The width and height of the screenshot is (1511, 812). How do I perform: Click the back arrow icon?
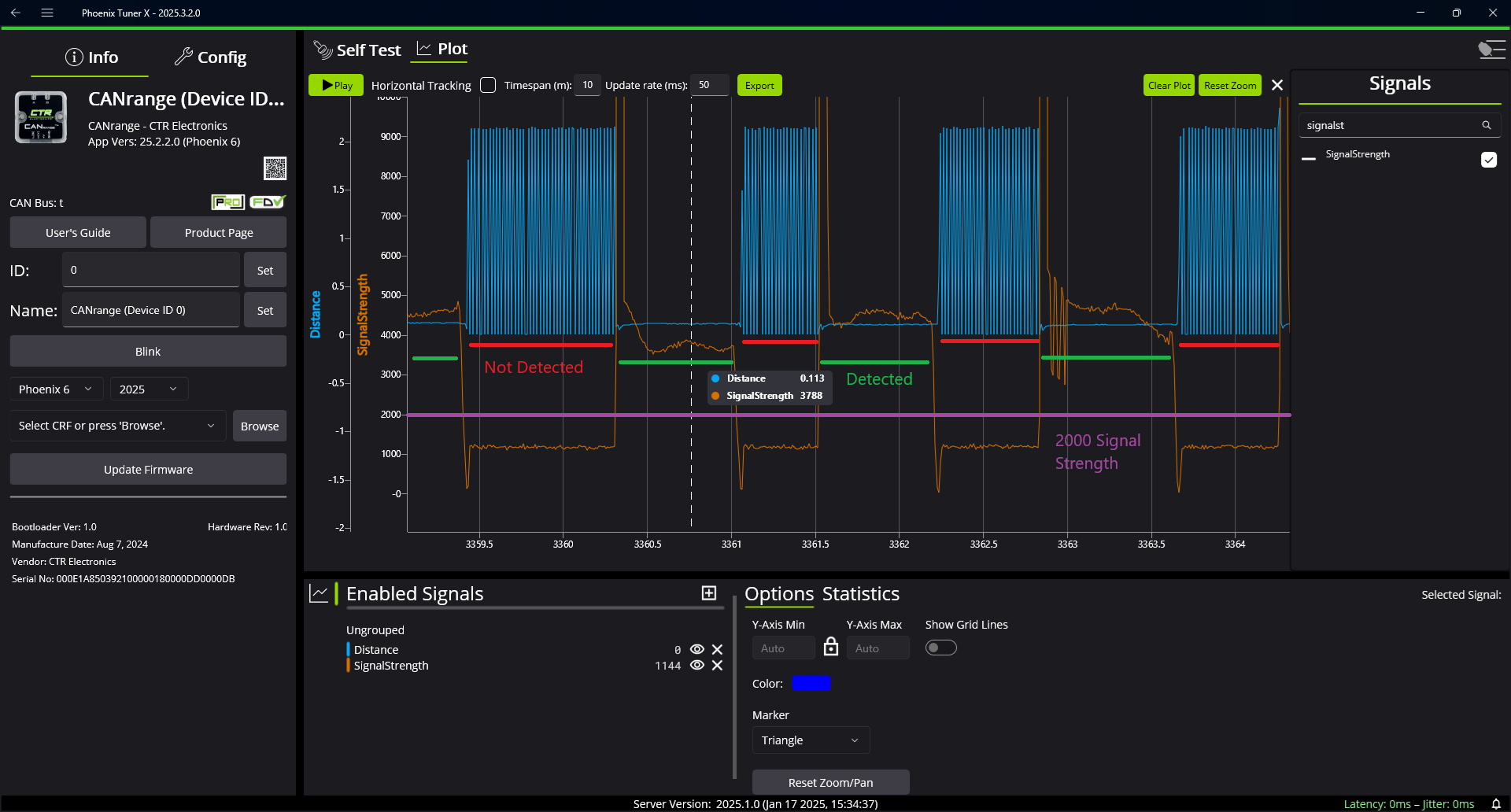point(15,13)
